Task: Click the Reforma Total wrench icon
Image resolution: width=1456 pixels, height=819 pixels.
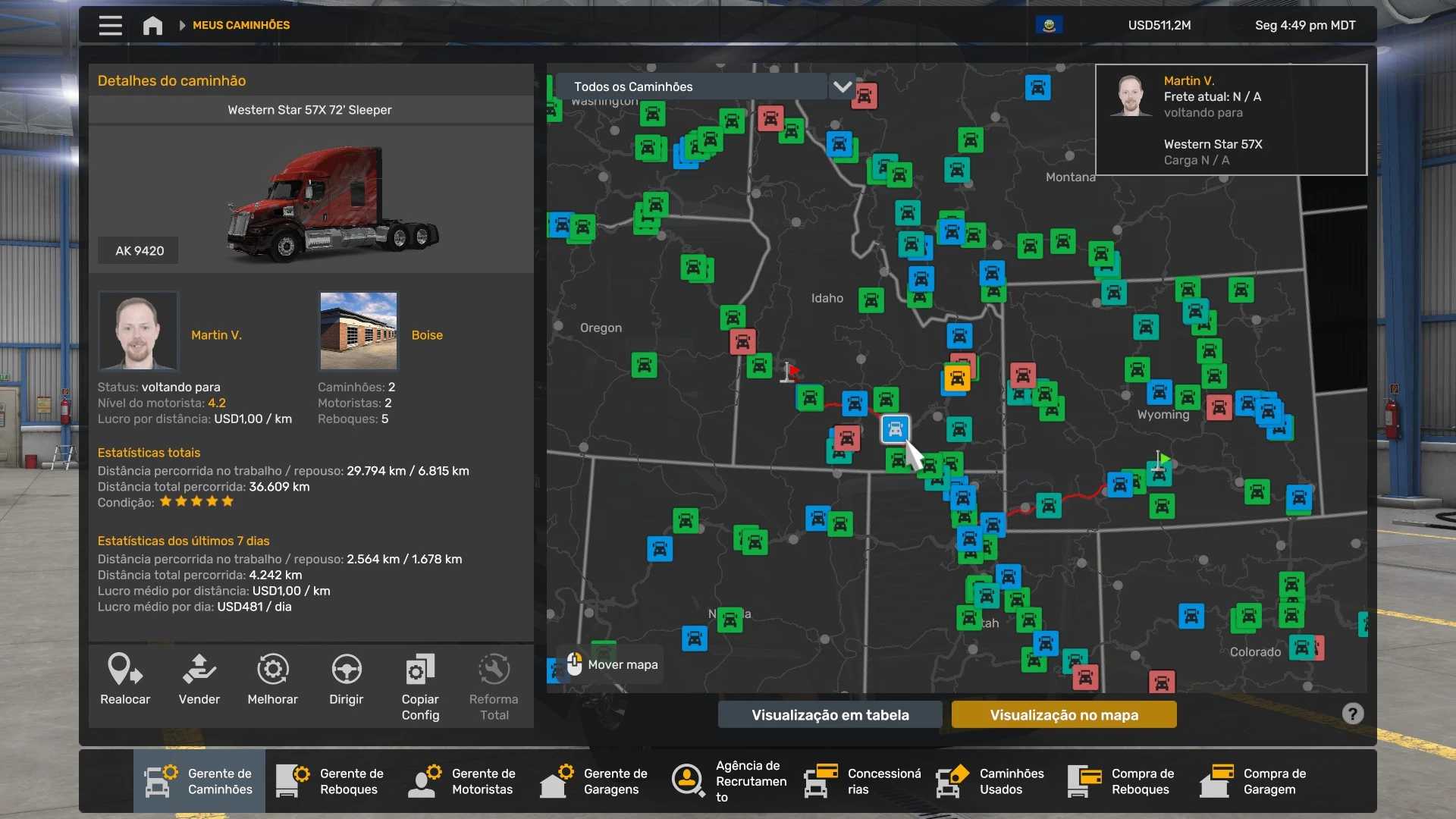Action: tap(494, 670)
